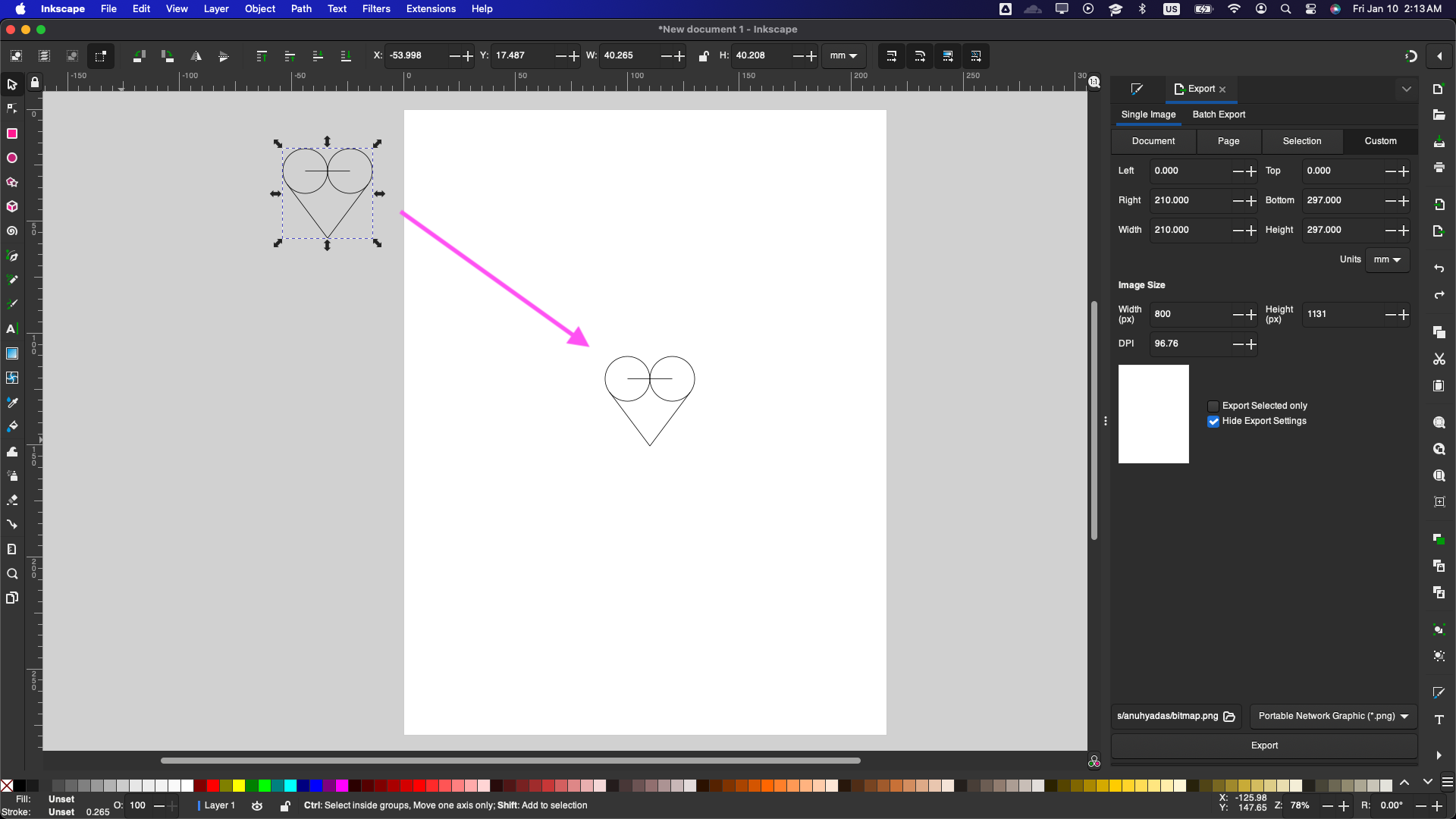Toggle move patterns with object
The image size is (1456, 819).
coord(976,56)
